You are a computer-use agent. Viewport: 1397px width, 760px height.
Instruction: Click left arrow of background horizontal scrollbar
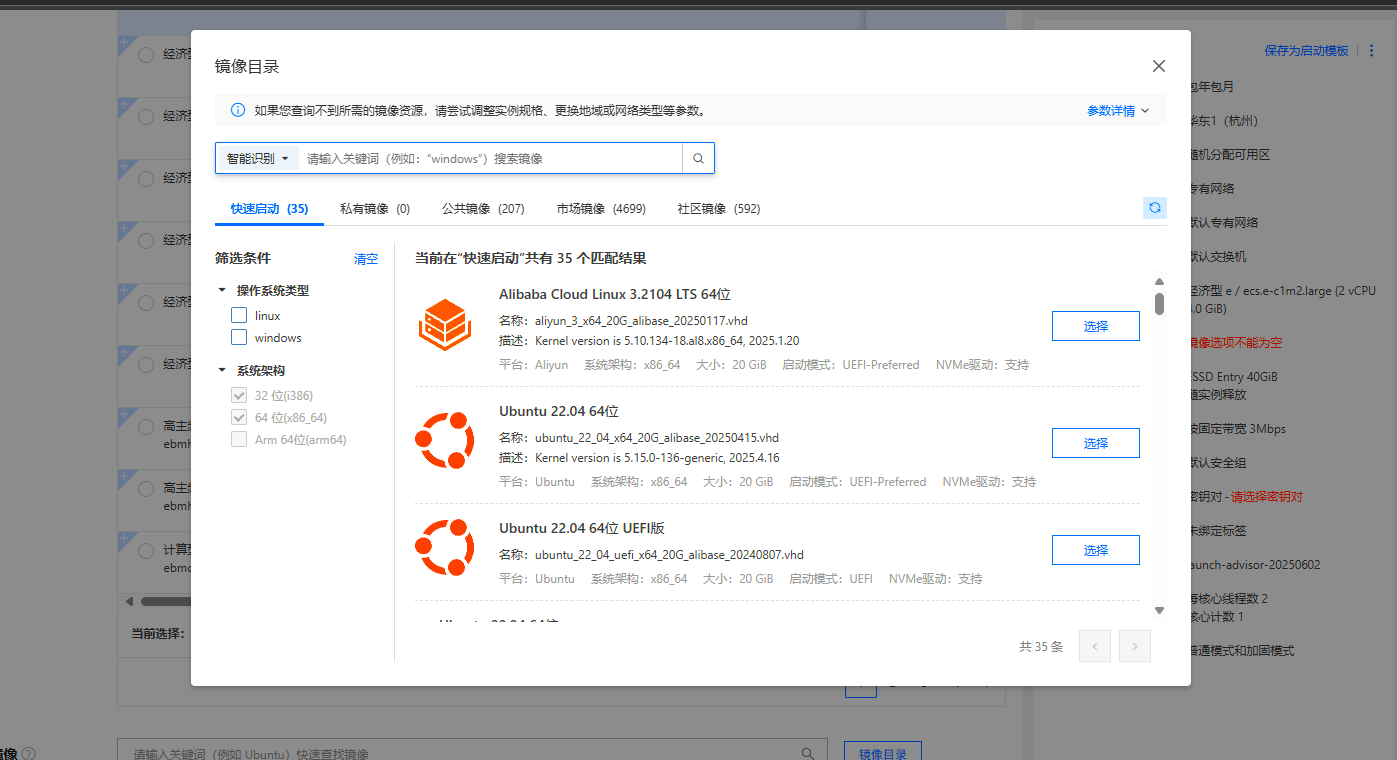[129, 601]
